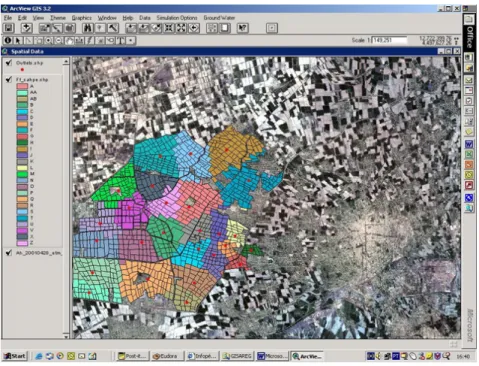Open the Find binoculars tool
The image size is (479, 366).
88,28
